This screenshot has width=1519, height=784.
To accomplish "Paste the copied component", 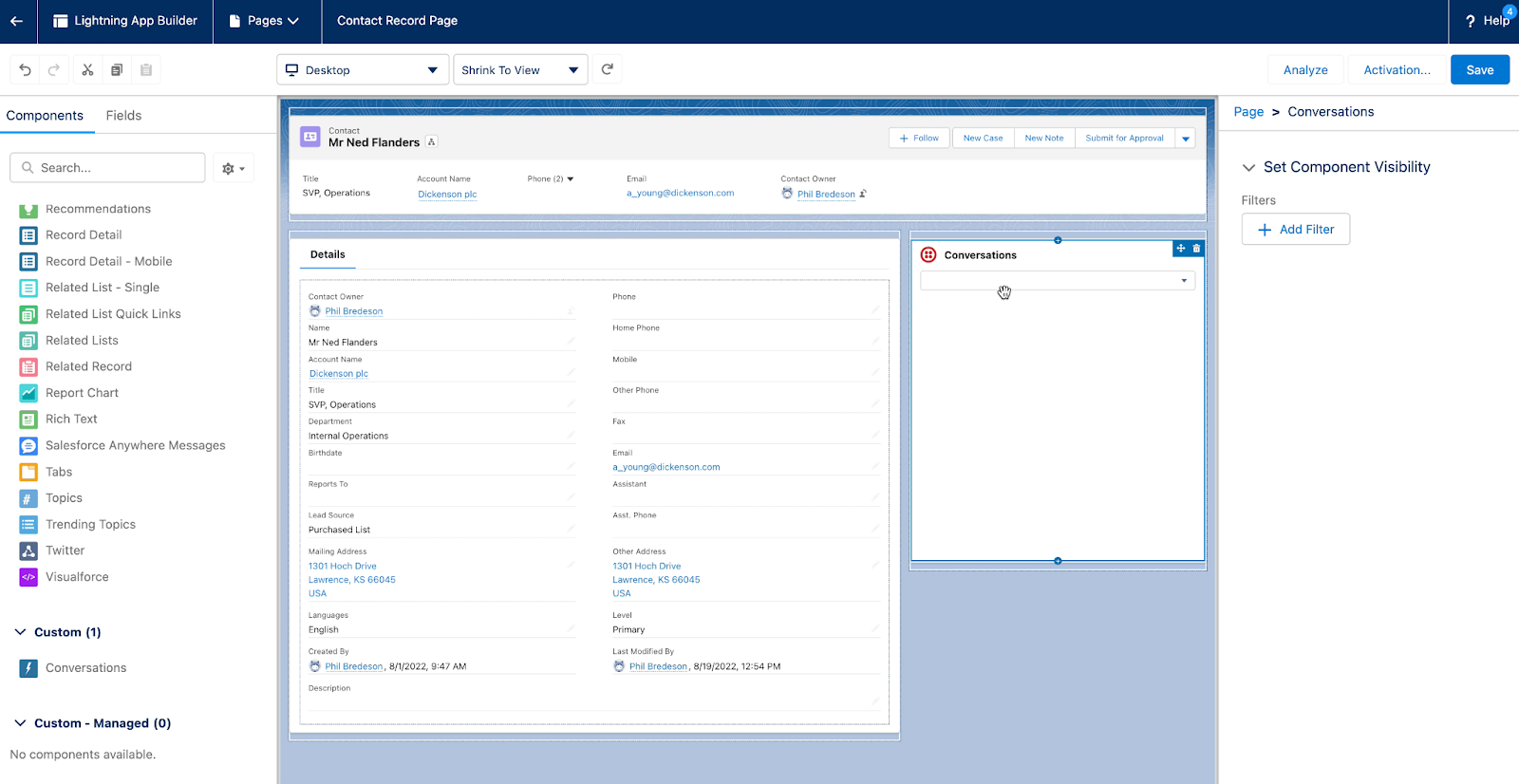I will pos(146,69).
